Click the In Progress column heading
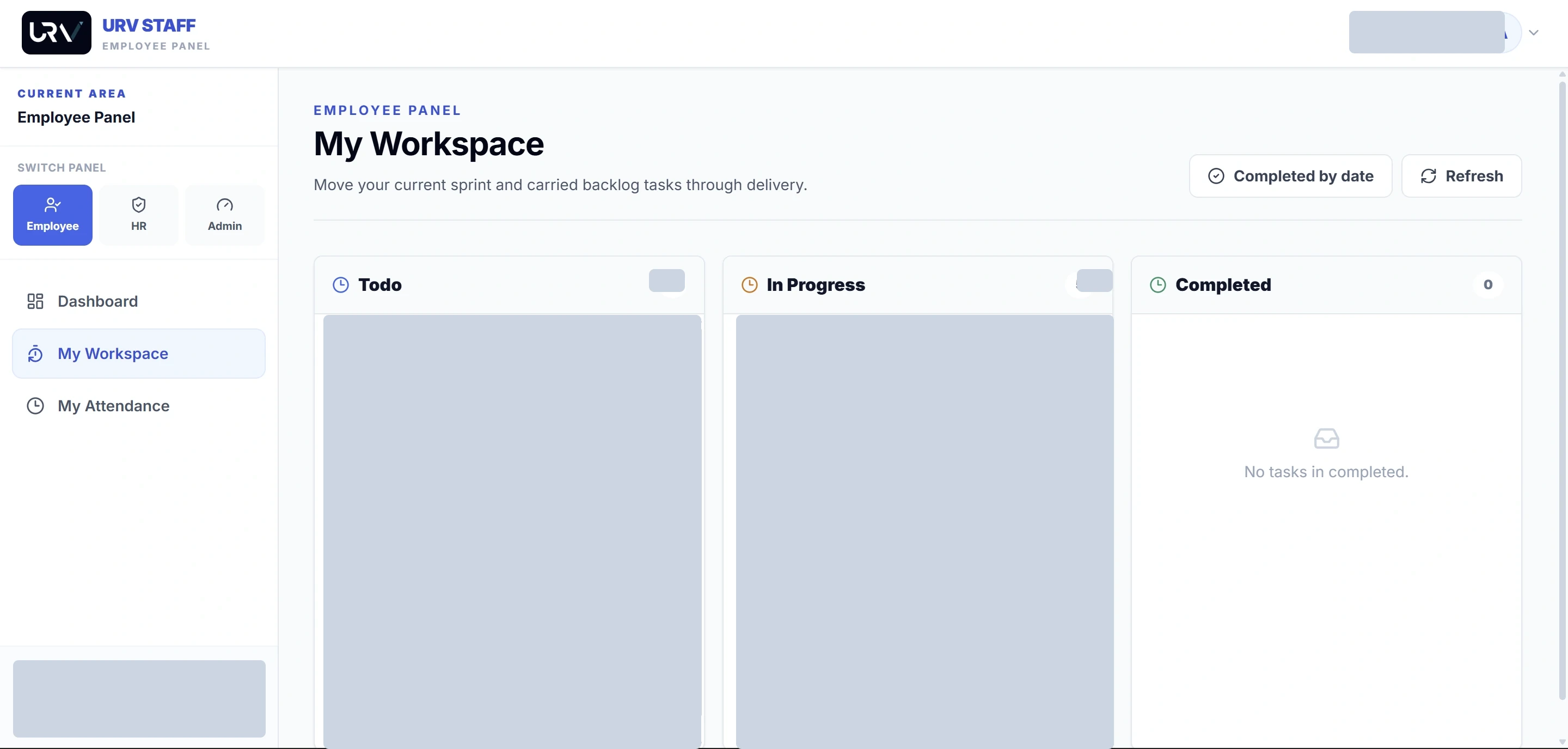The image size is (1568, 749). 816,285
